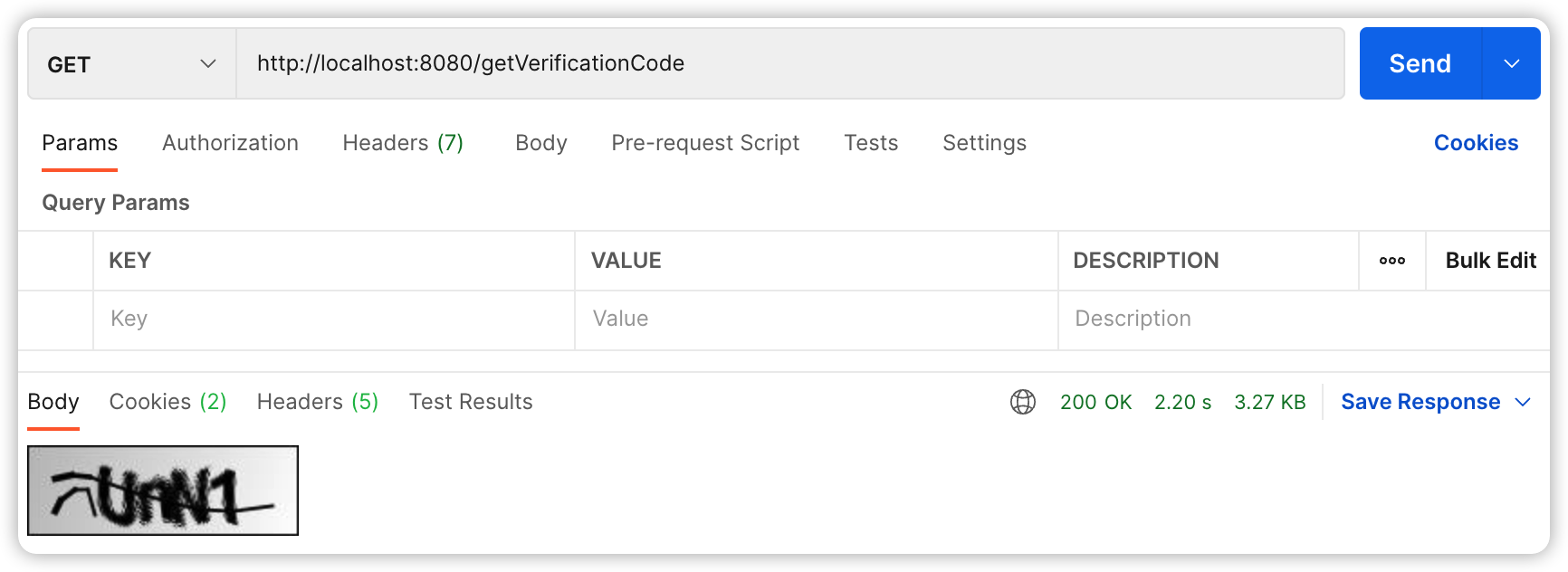Open the Settings tab
Viewport: 1568px width, 572px height.
coord(984,143)
